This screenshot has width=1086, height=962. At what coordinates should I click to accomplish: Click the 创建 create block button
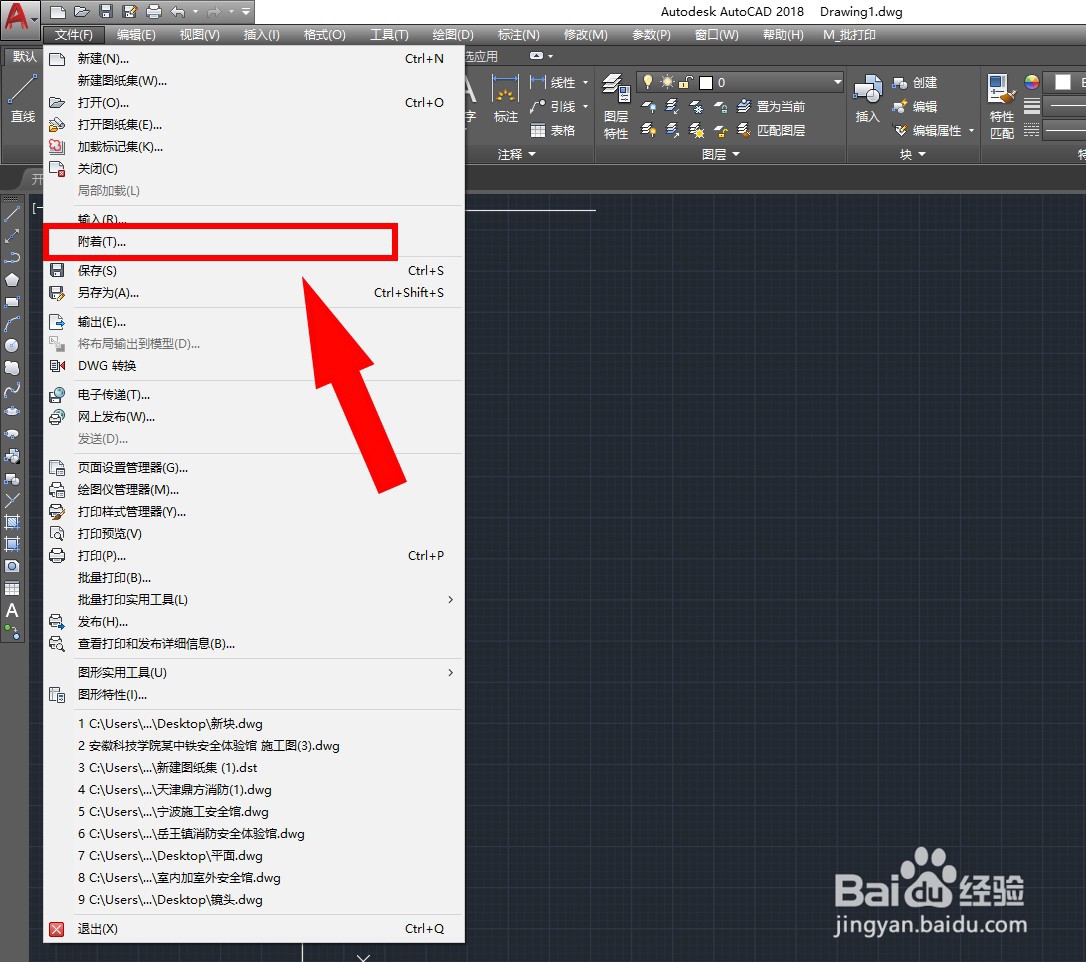915,83
